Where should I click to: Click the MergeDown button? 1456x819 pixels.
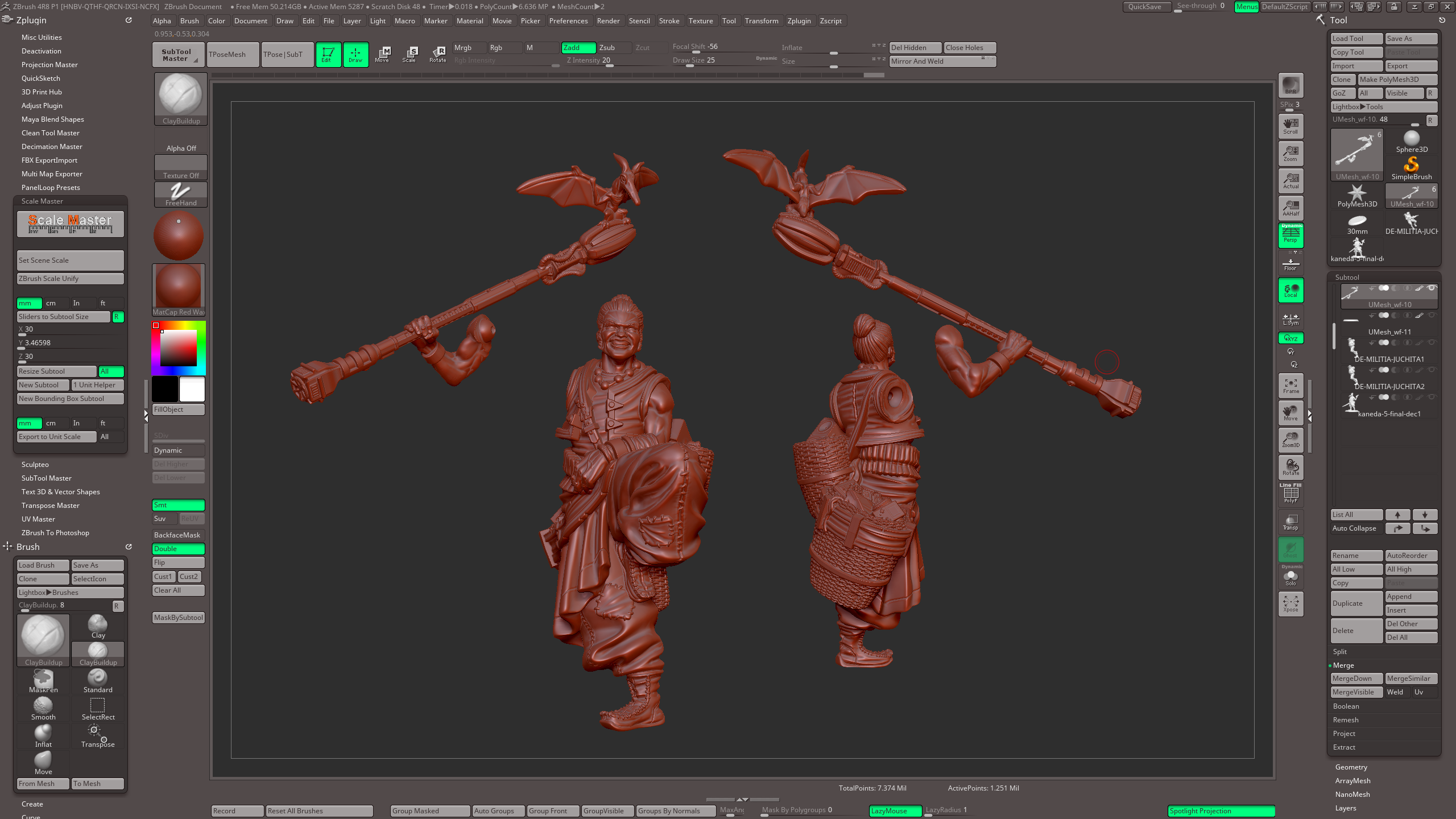(1356, 679)
